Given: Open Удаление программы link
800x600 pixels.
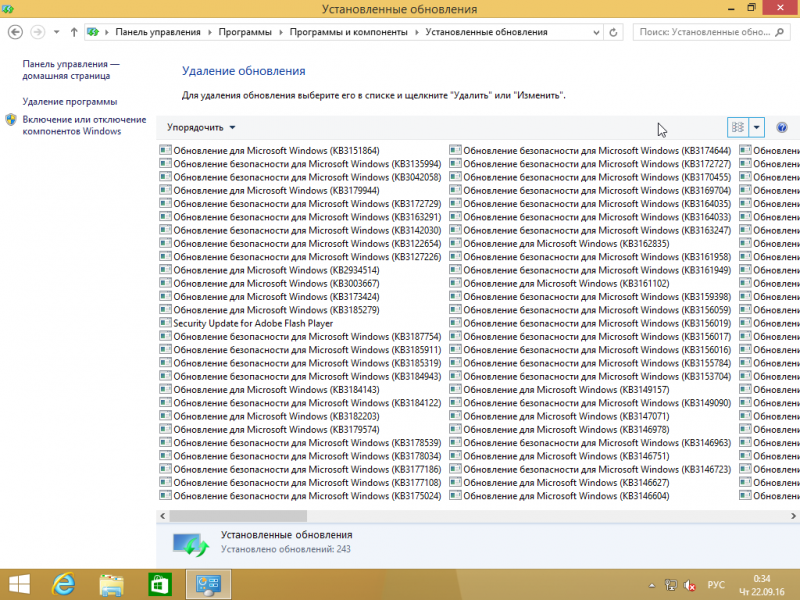Looking at the screenshot, I should pos(70,102).
